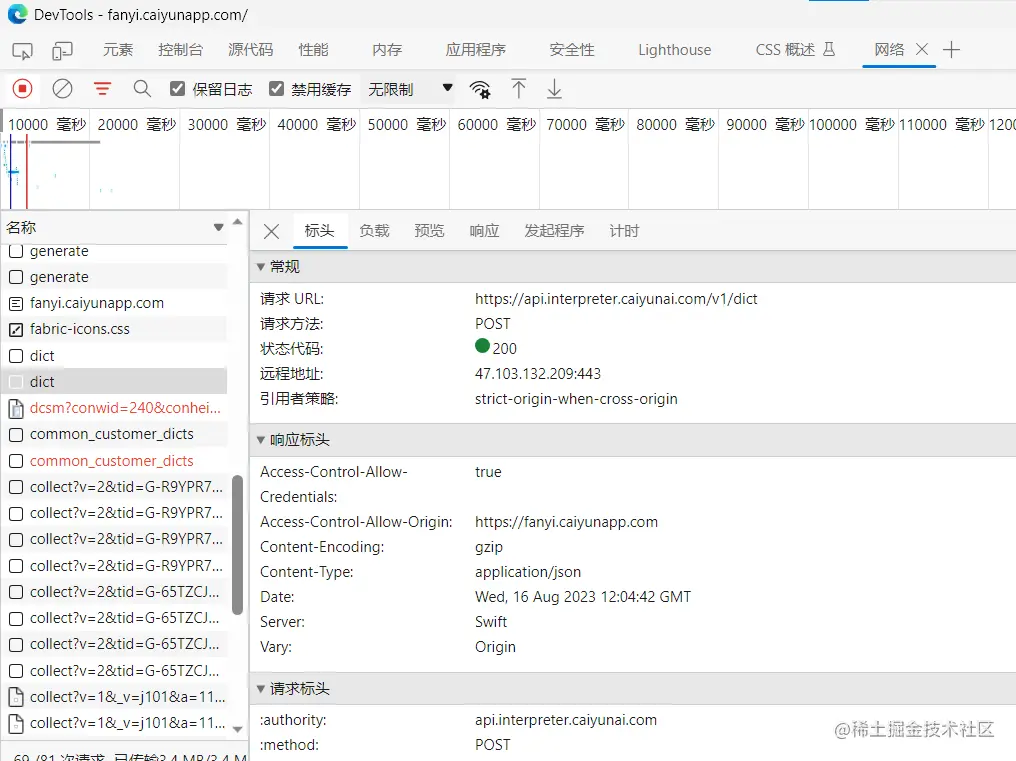
Task: Click the remote address 47.103.132.209:443
Action: (538, 374)
